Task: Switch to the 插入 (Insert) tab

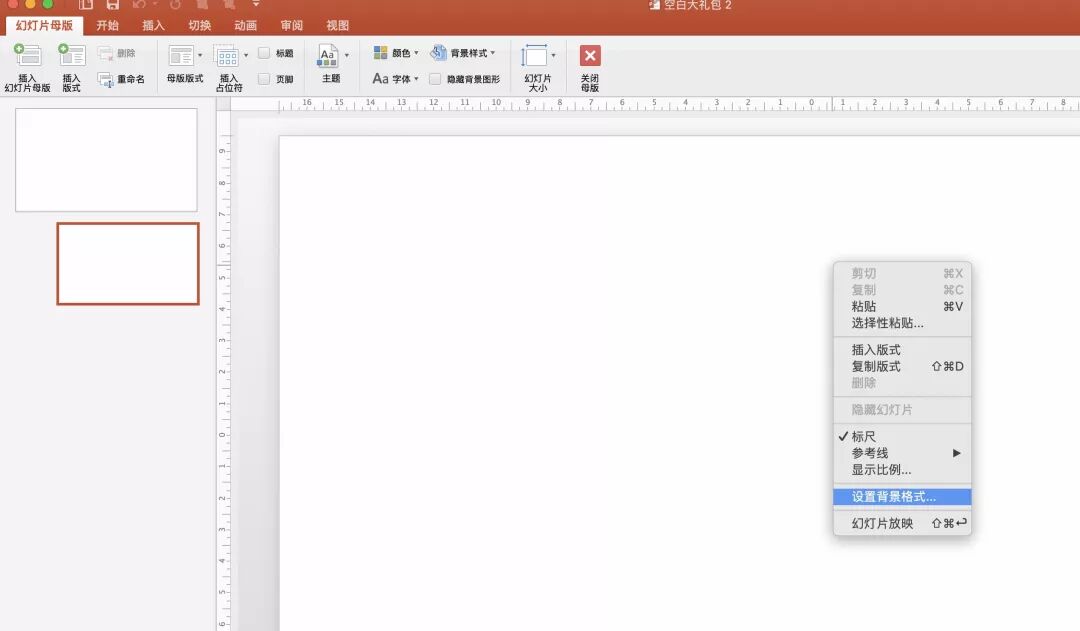Action: click(x=154, y=25)
